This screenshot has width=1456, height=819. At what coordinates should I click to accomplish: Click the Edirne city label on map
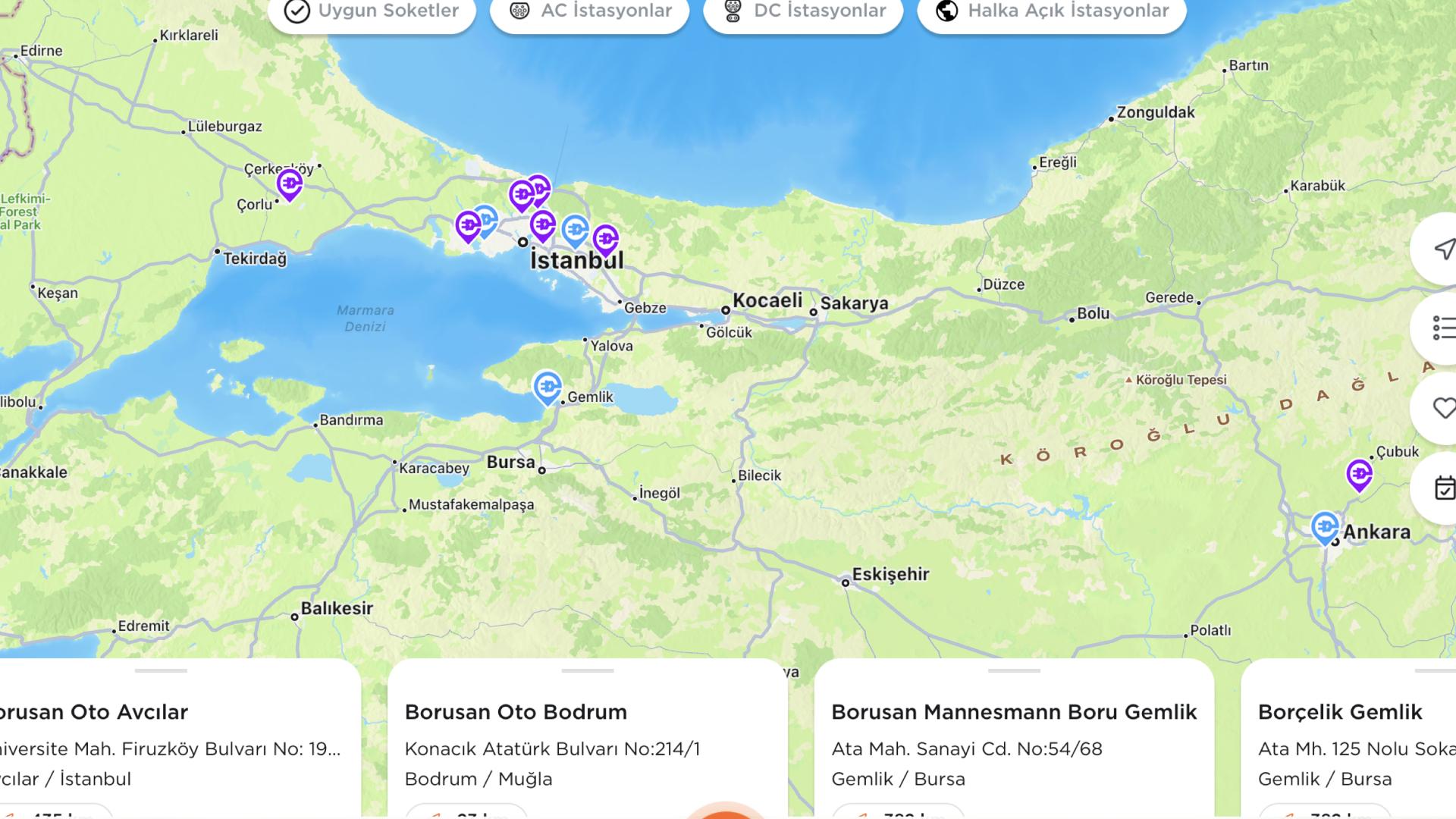coord(42,51)
